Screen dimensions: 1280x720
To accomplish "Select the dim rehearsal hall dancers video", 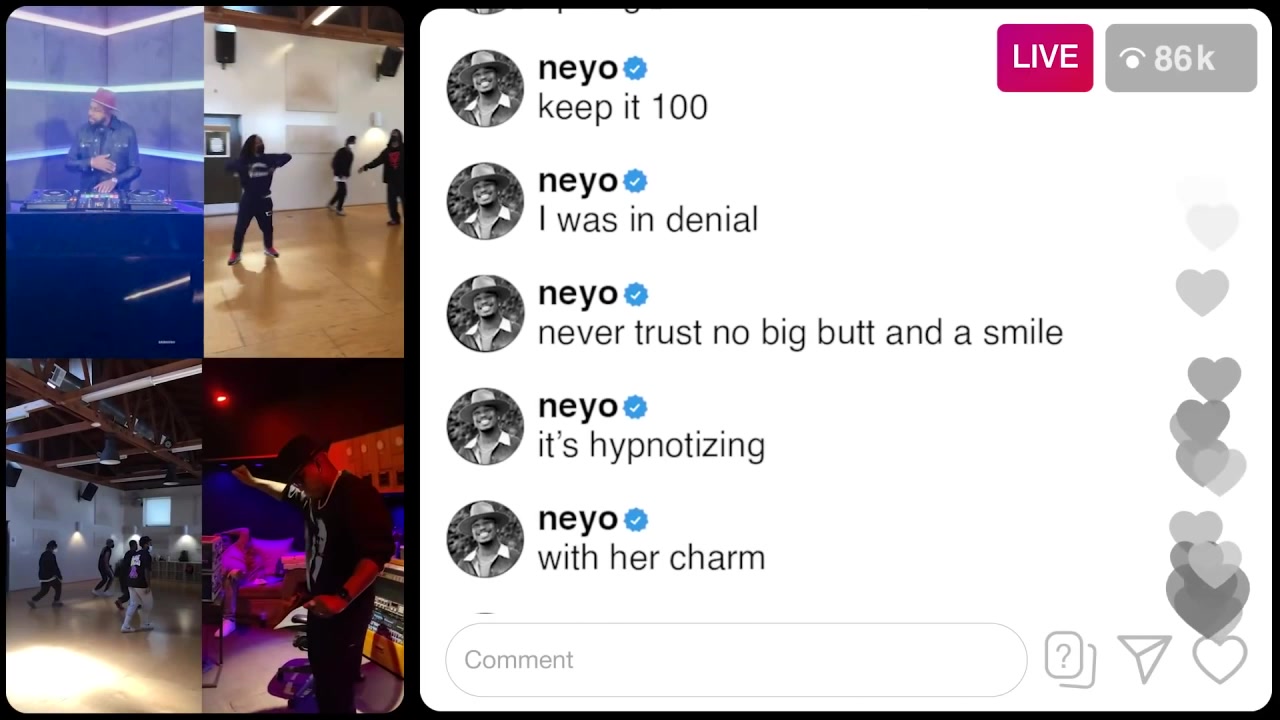I will [104, 536].
